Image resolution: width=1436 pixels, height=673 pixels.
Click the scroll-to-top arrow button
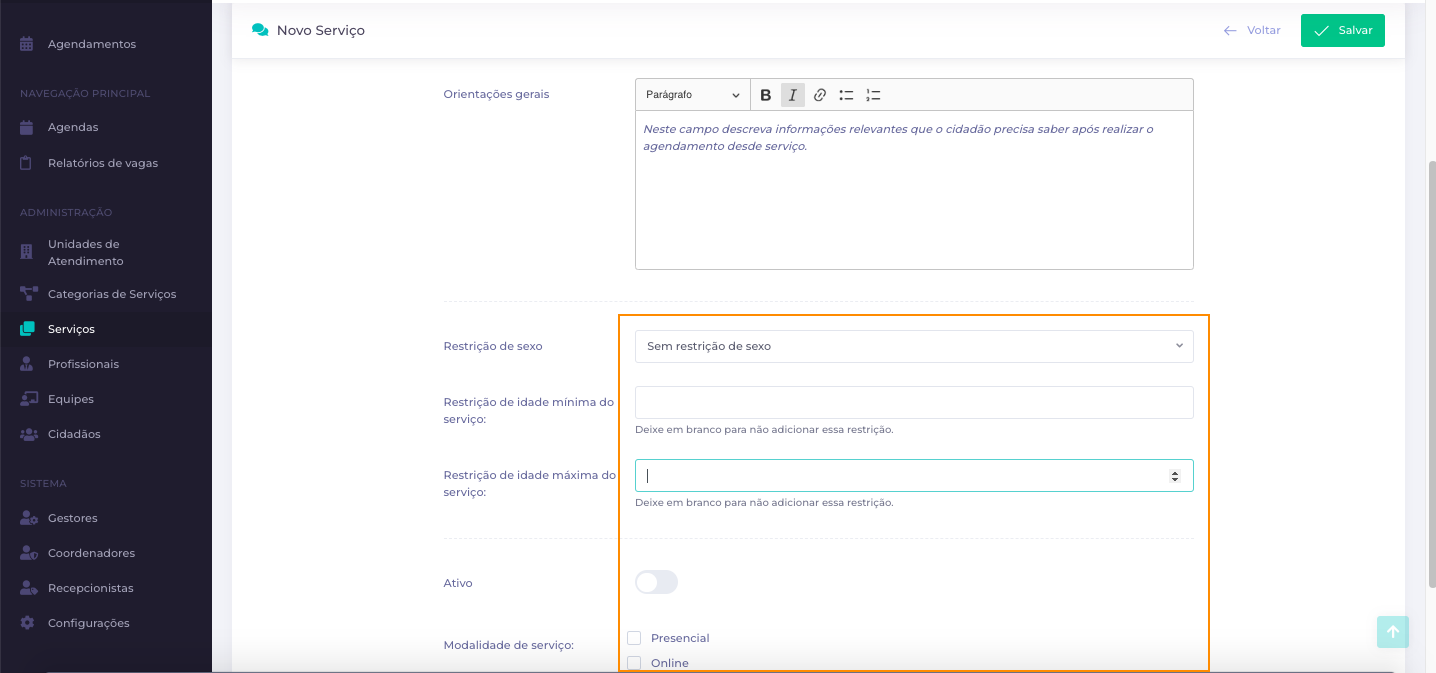point(1393,632)
